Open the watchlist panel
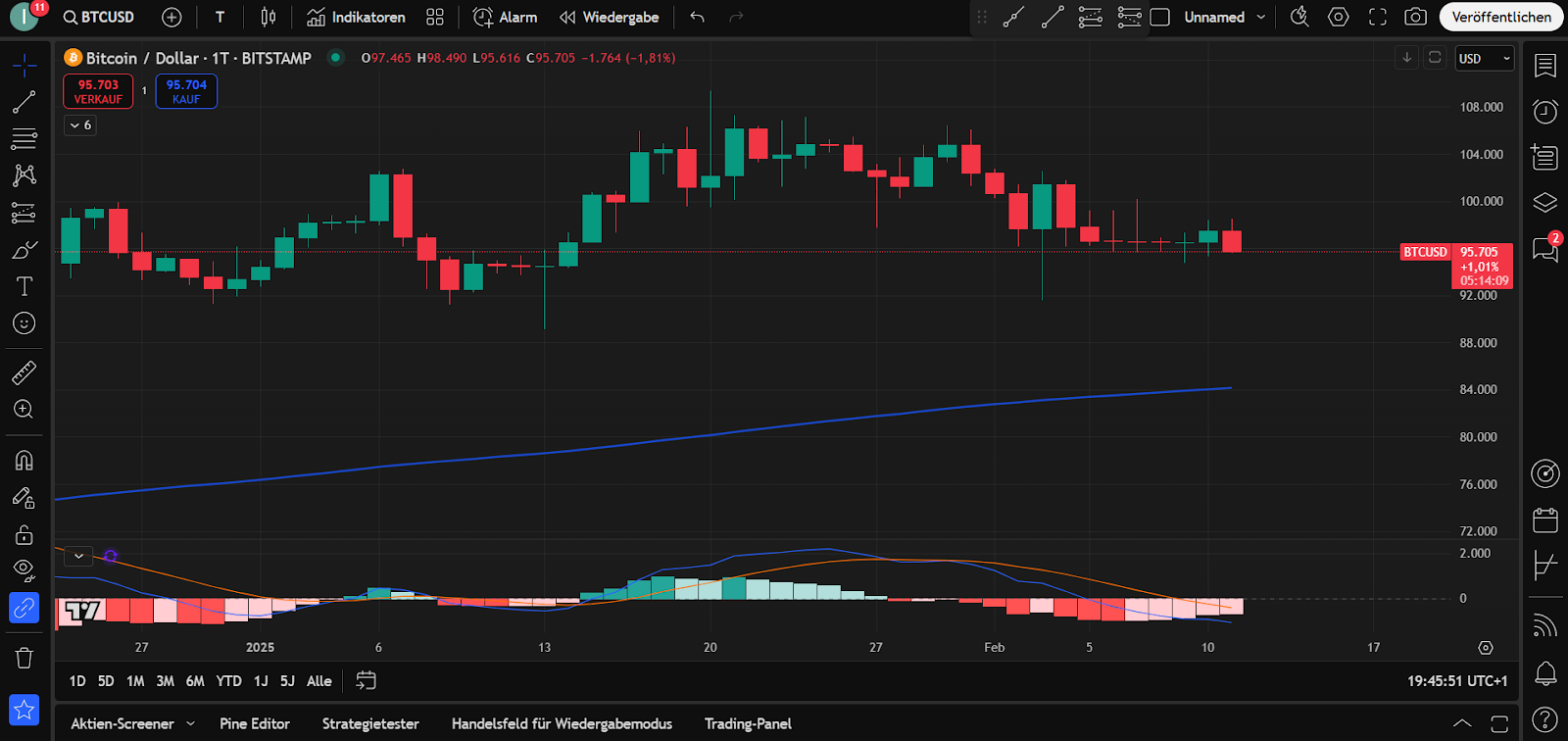This screenshot has height=741, width=1568. tap(1545, 66)
